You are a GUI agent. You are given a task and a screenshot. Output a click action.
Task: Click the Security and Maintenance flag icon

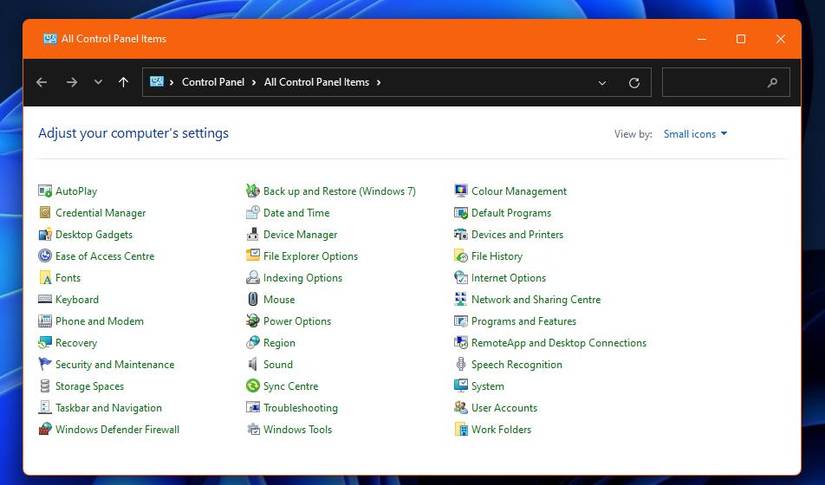tap(45, 364)
